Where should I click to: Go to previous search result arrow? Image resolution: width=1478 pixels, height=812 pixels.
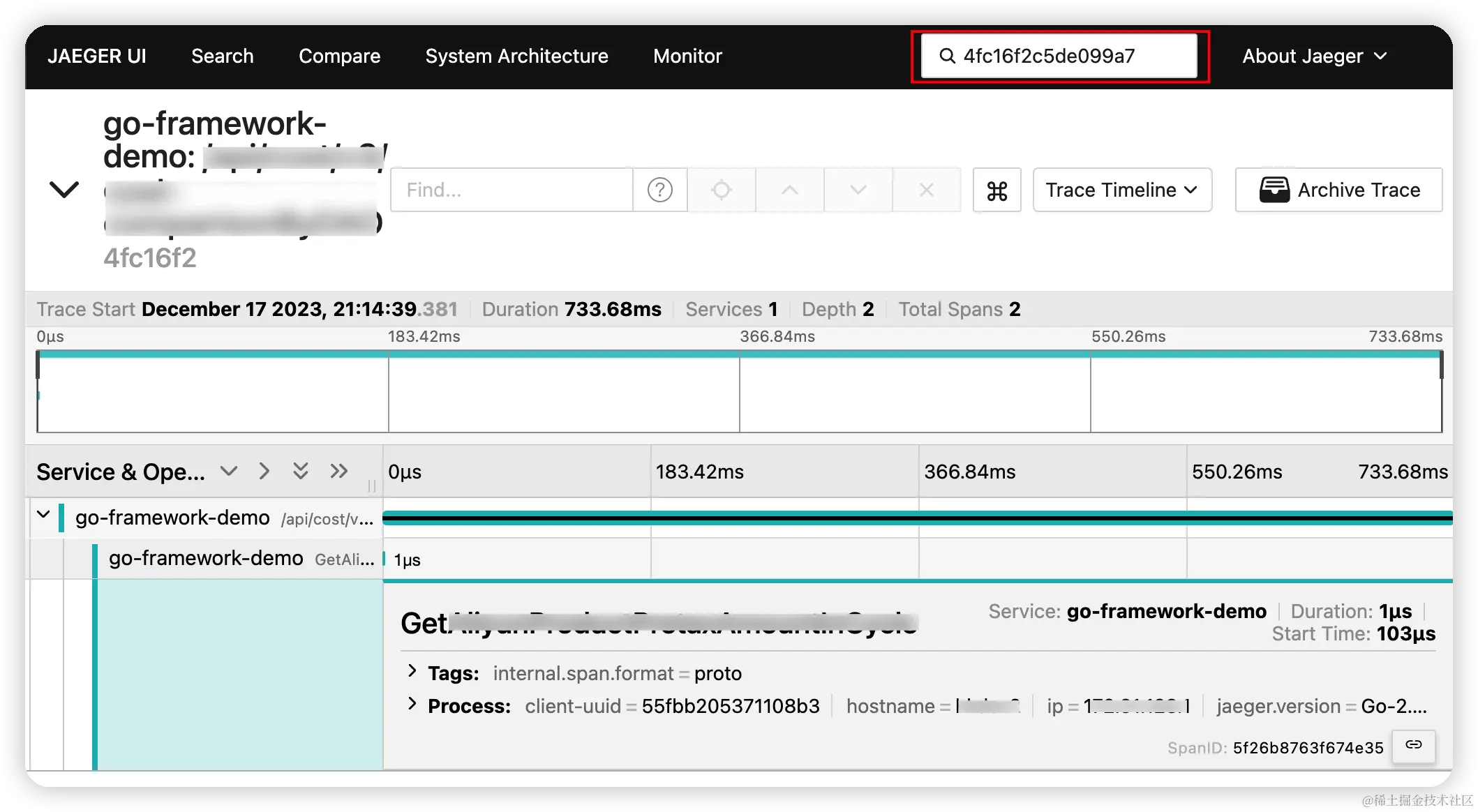click(790, 190)
